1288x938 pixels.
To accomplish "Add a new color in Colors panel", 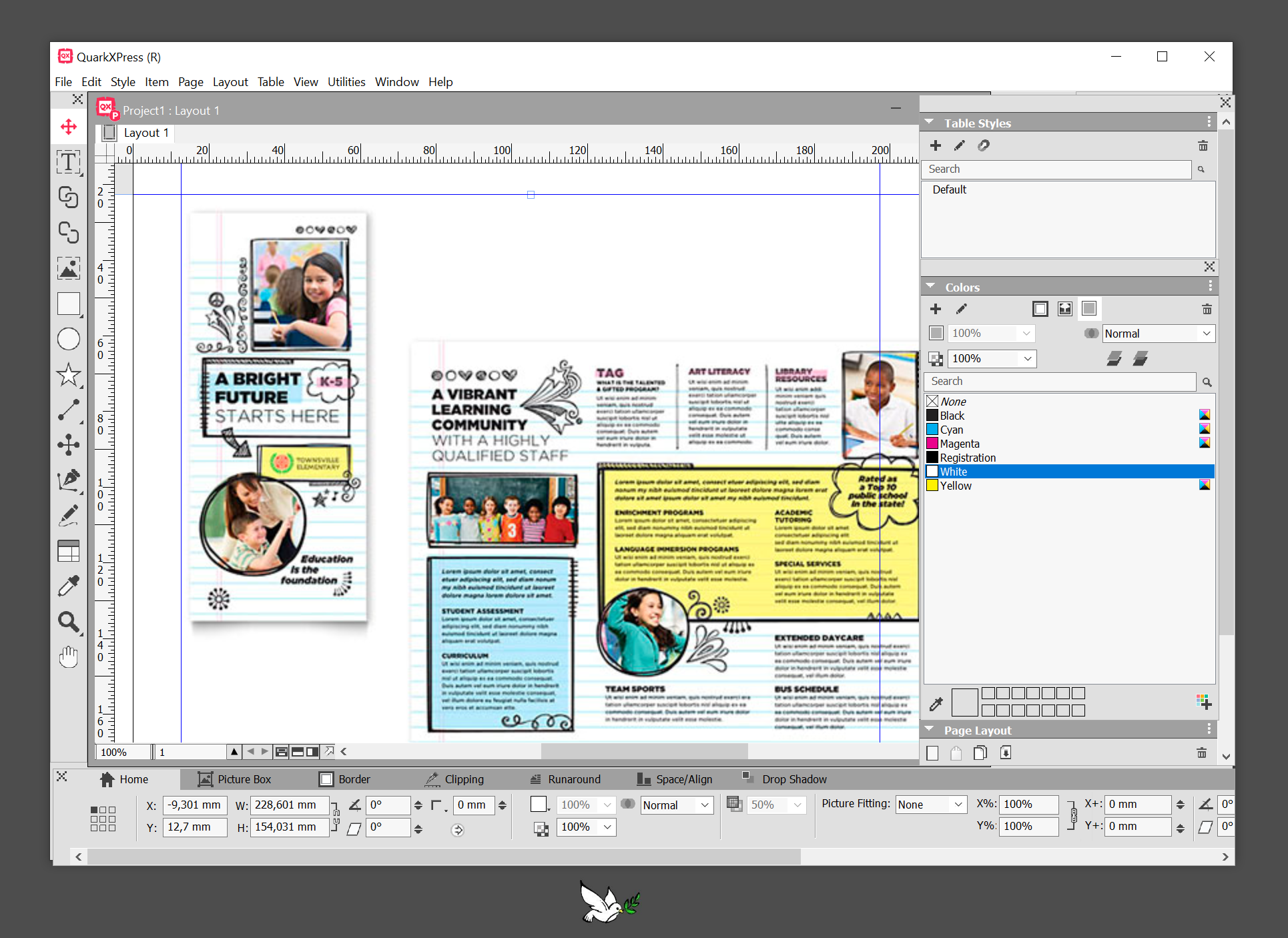I will coord(935,309).
